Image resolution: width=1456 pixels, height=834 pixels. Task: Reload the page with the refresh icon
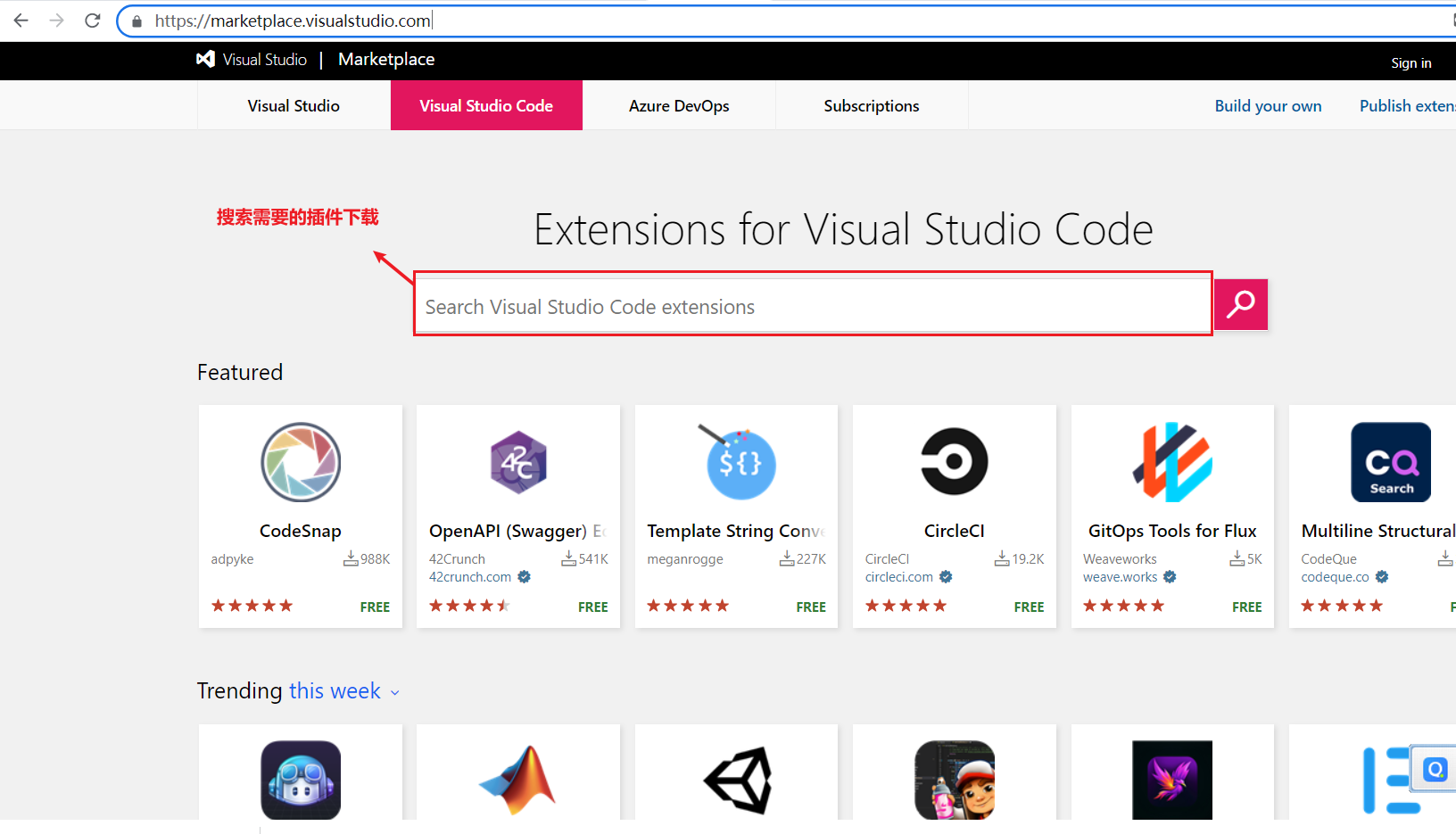(x=93, y=21)
